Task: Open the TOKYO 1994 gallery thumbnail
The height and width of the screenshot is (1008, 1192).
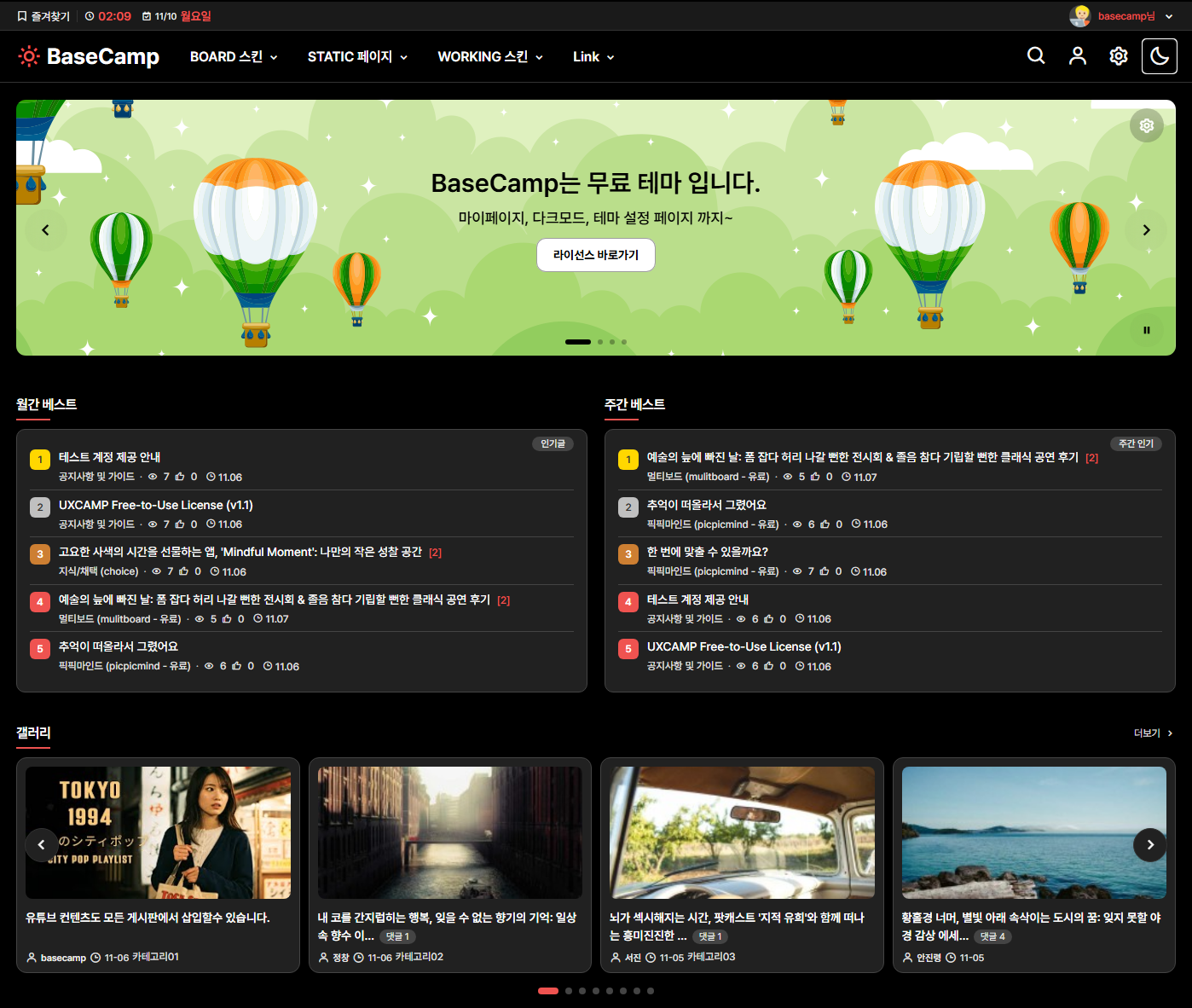Action: click(x=158, y=831)
